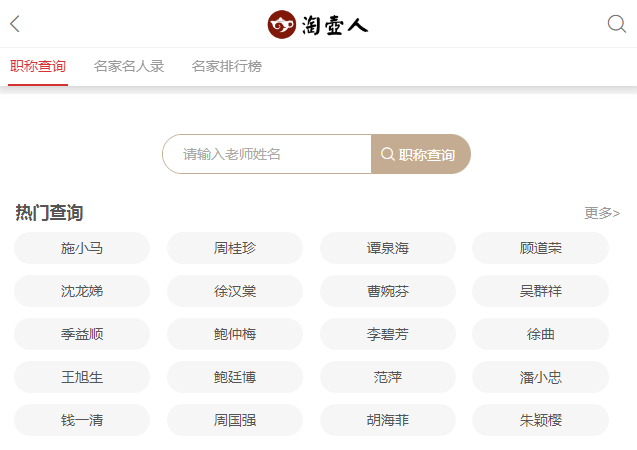Click the 顾道荣 name tag
Image resolution: width=637 pixels, height=450 pixels.
point(540,248)
